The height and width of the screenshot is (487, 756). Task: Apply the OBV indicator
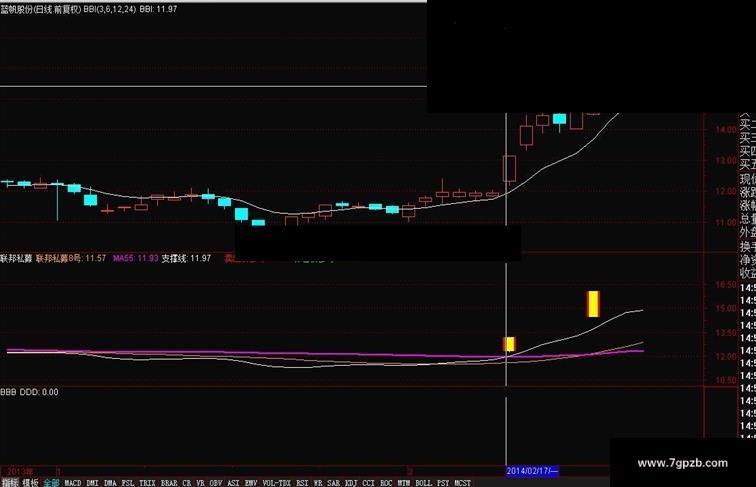pyautogui.click(x=216, y=483)
